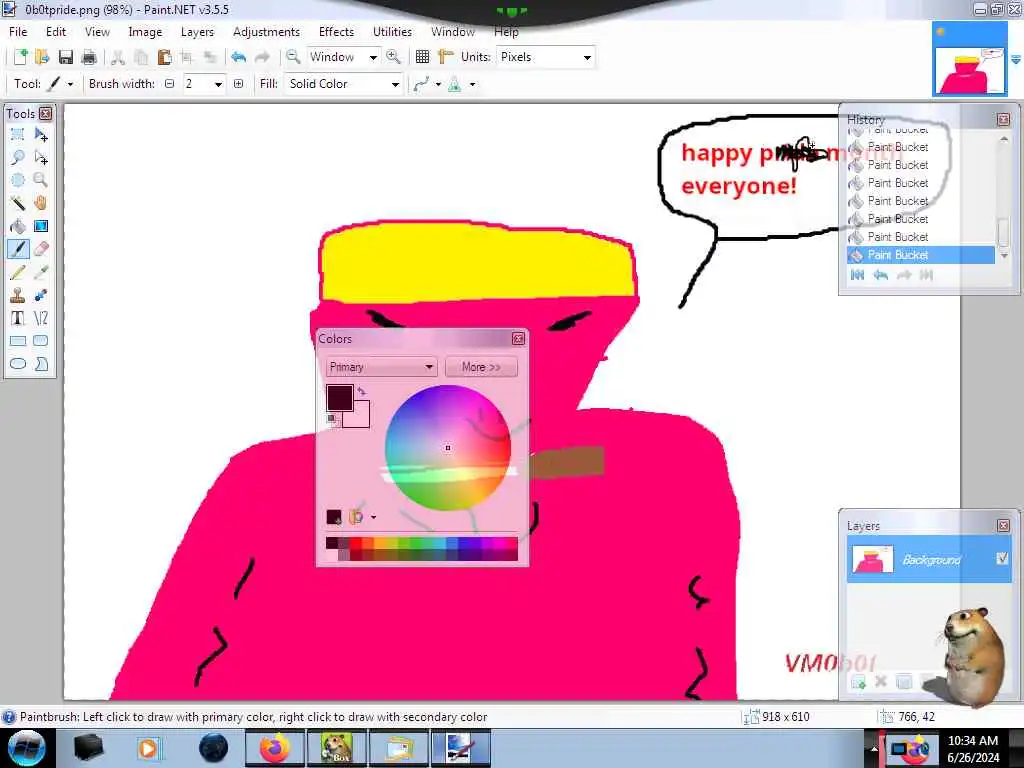
Task: Open the Adjustments menu
Action: pyautogui.click(x=266, y=32)
